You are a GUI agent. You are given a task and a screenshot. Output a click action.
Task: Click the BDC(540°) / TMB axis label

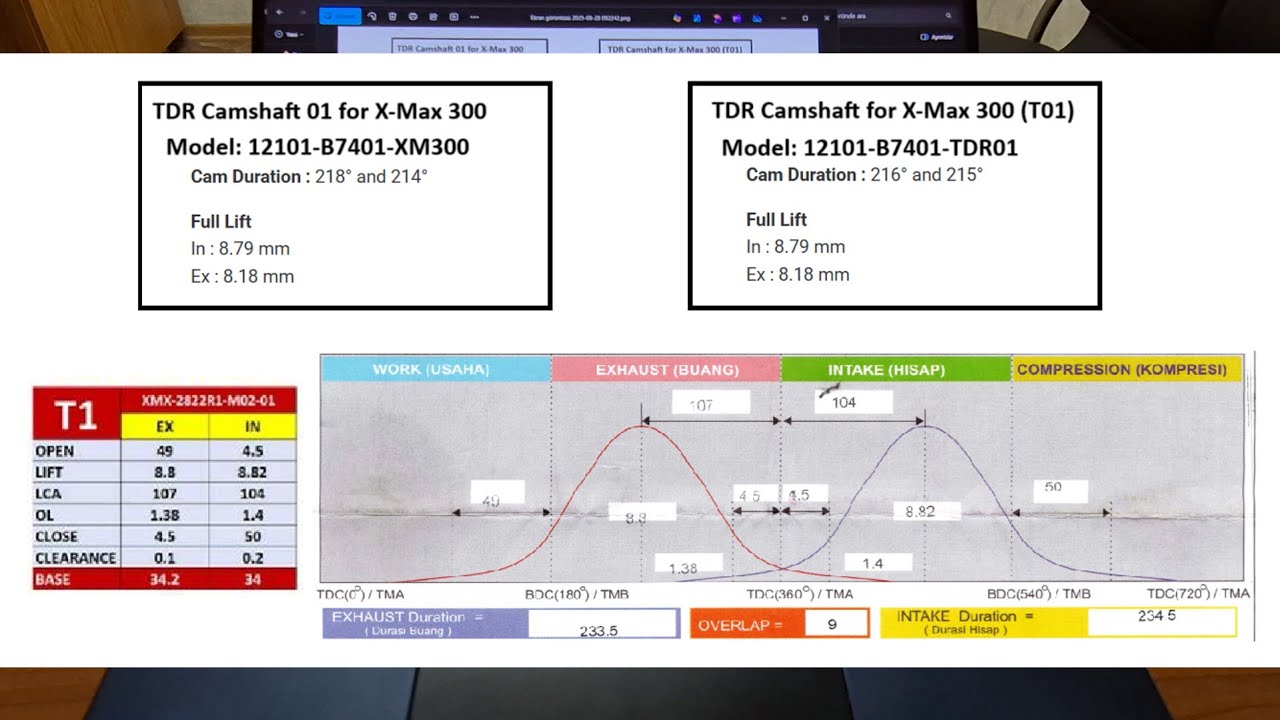1039,593
